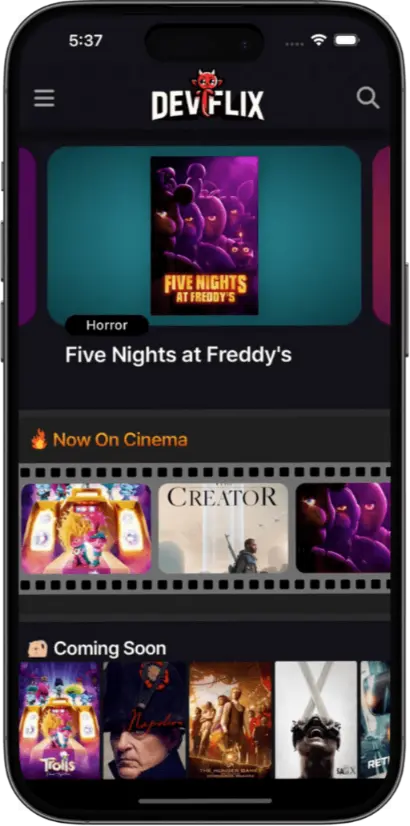Select the Horror genre tag
This screenshot has height=826, width=410.
coord(106,325)
